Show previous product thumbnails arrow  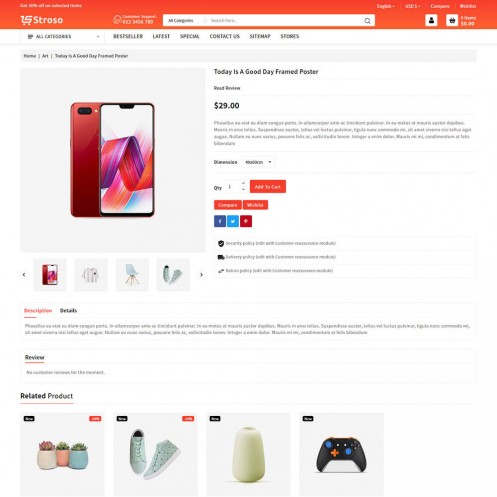tap(24, 275)
